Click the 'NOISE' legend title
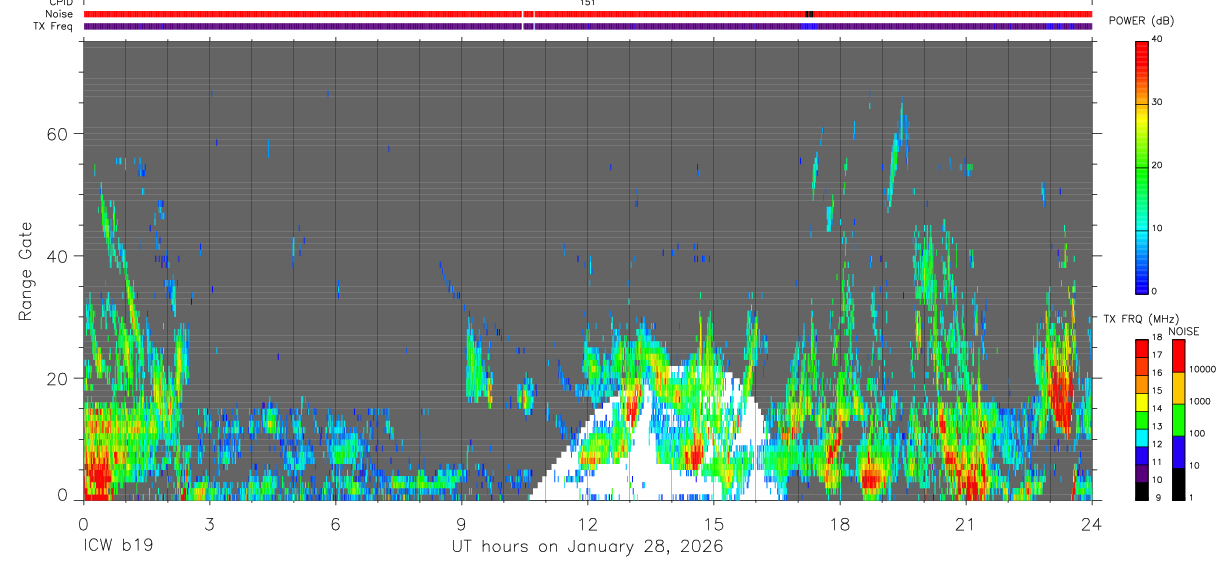1228x567 pixels. 1183,331
